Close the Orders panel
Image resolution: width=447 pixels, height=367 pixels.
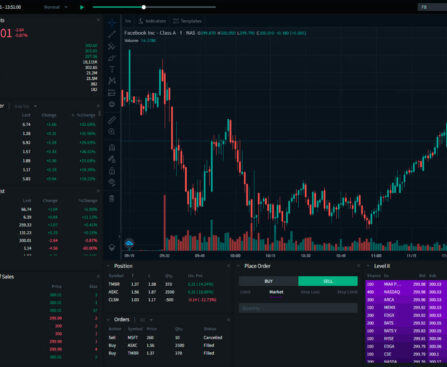(229, 320)
